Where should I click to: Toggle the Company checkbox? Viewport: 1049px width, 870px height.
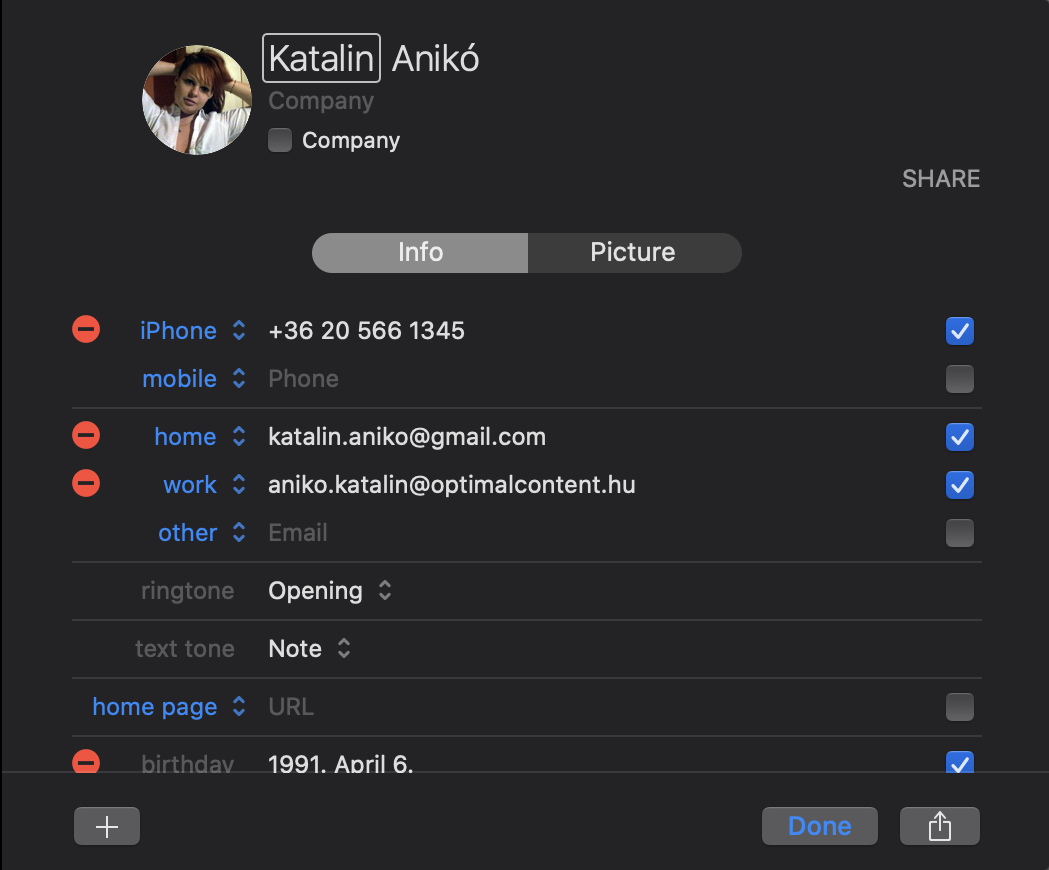click(x=280, y=140)
